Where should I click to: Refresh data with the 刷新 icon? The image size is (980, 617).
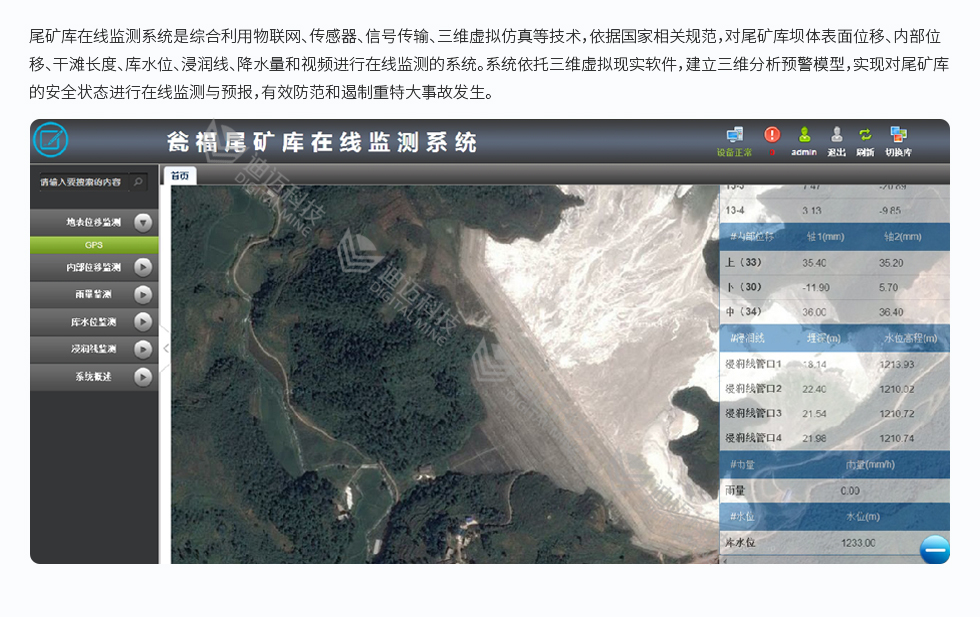click(865, 135)
